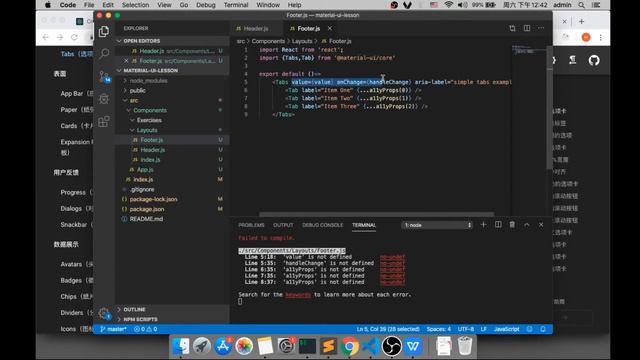The image size is (640, 360).
Task: Split the terminal panel
Action: click(x=498, y=224)
